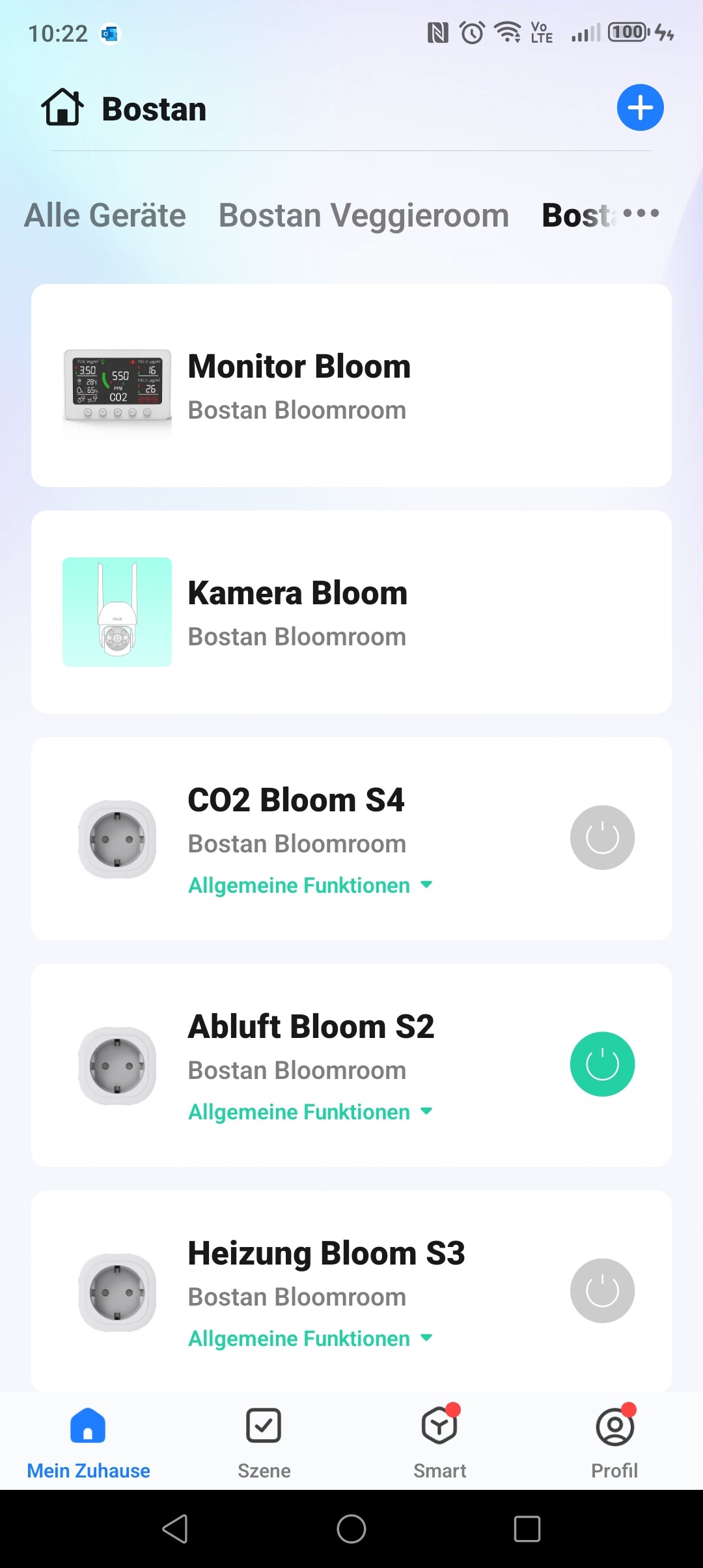Screen dimensions: 703x1568
Task: Expand Allgemeine Funktionen under CO2 Bloom S4
Action: pos(310,886)
